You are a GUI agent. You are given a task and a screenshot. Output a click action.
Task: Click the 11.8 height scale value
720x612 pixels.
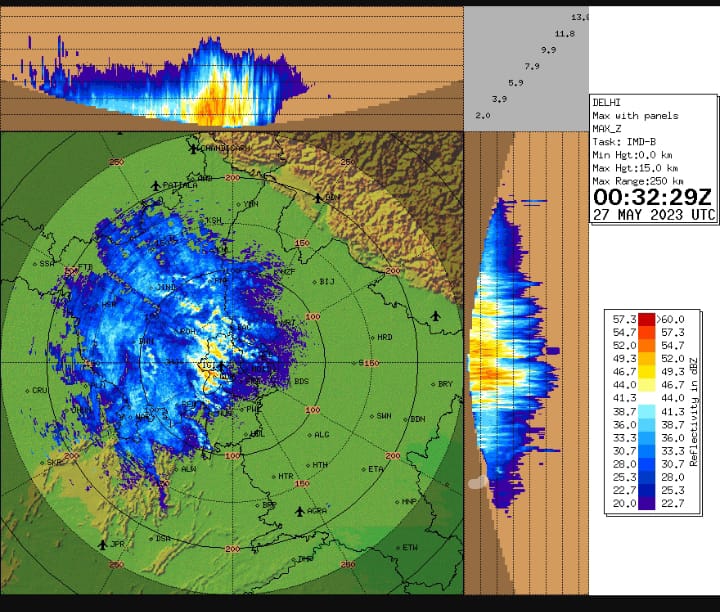(564, 34)
